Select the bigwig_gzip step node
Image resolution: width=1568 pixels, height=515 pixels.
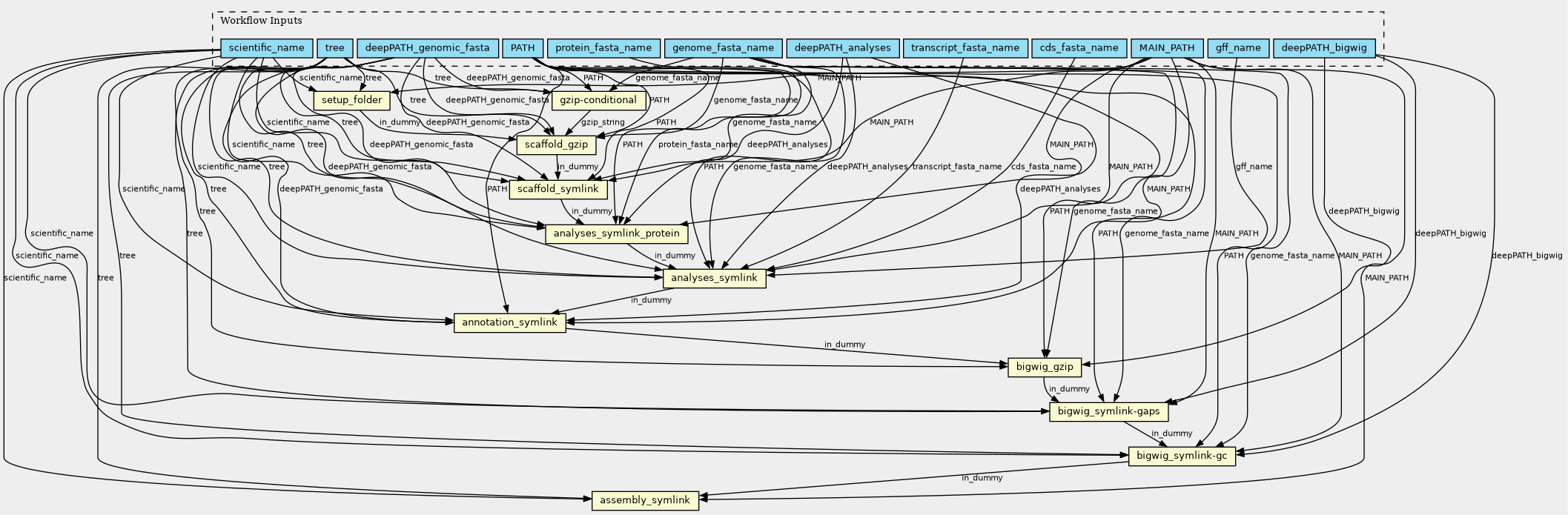(x=1044, y=367)
